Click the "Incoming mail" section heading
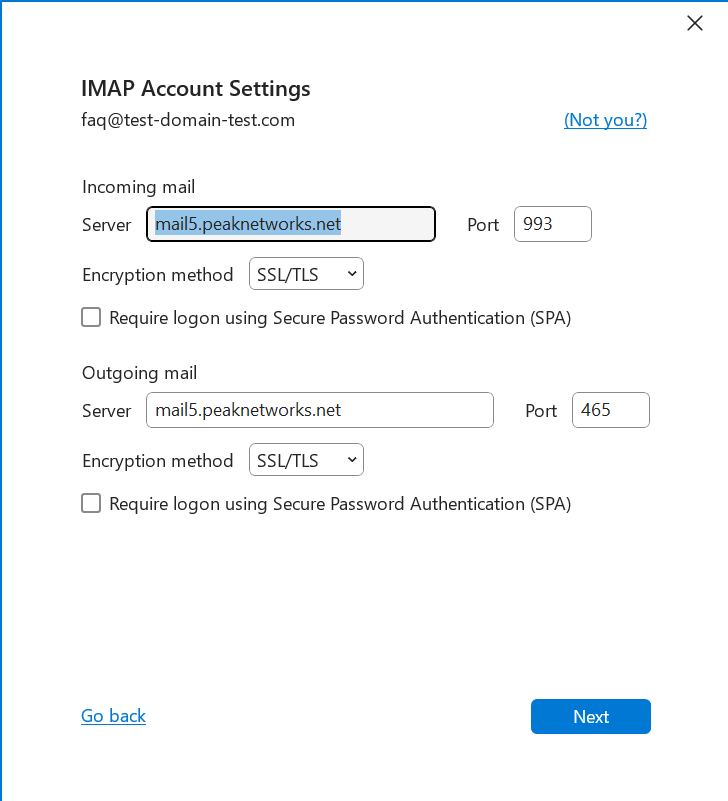Viewport: 728px width, 801px height. click(x=138, y=187)
